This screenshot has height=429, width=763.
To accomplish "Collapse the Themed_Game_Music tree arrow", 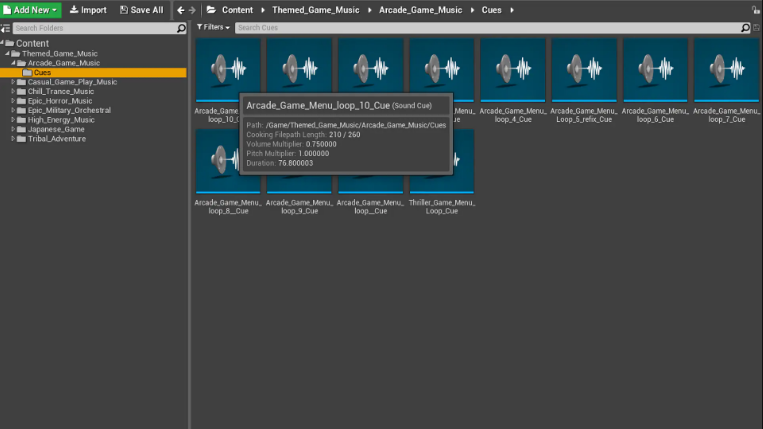I will 7,54.
